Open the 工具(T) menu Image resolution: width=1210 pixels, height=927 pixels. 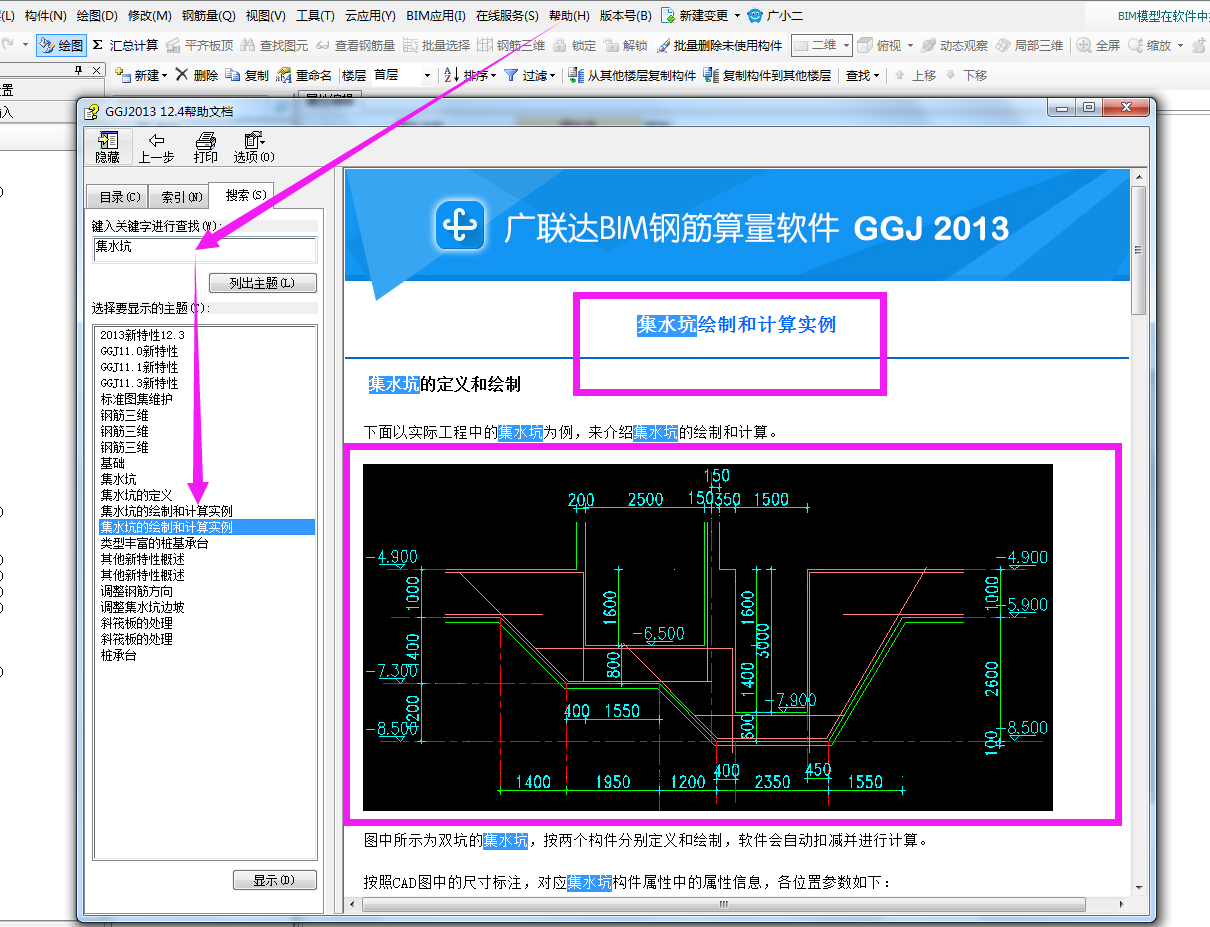point(315,16)
